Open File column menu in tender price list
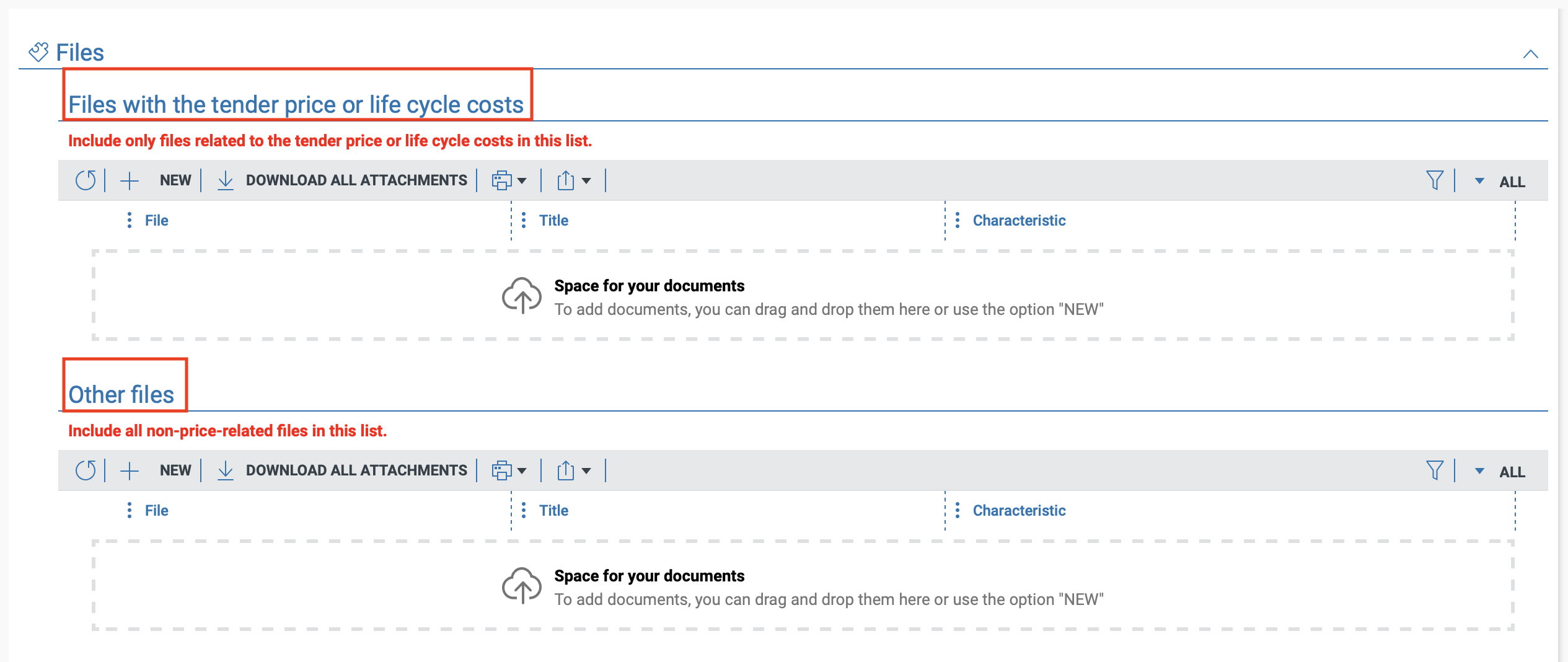 click(x=129, y=220)
